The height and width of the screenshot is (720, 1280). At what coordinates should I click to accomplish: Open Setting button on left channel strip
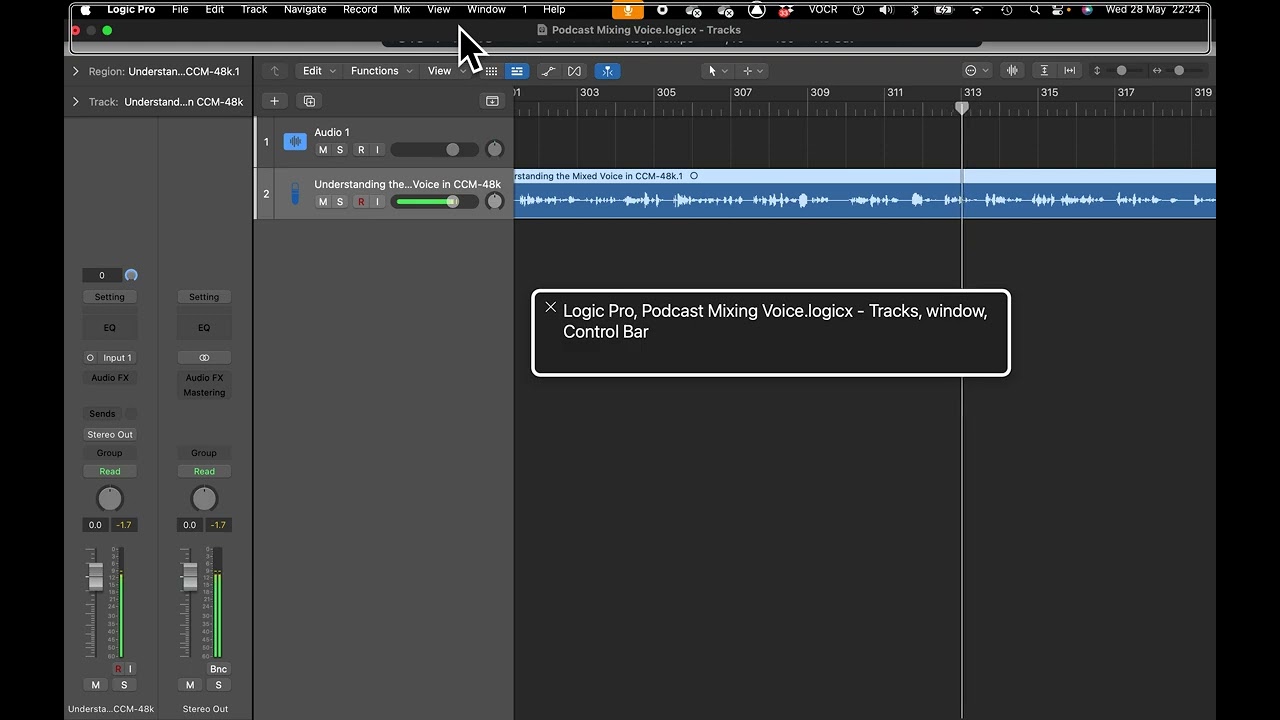coord(110,297)
